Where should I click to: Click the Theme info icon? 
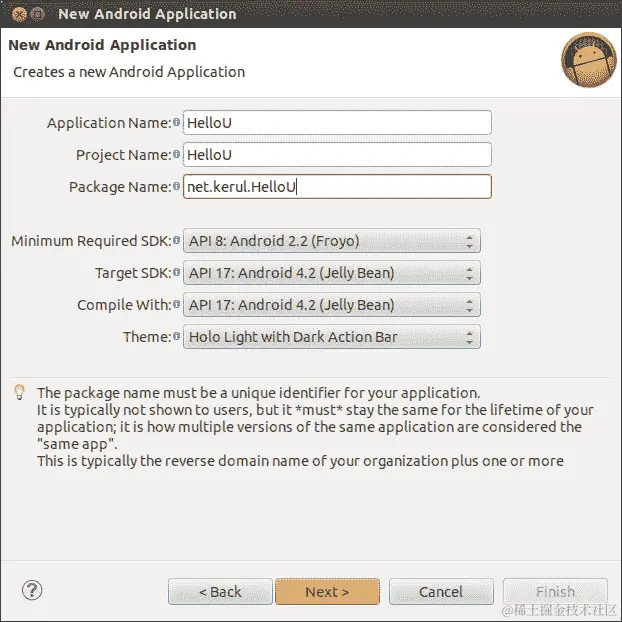point(177,336)
